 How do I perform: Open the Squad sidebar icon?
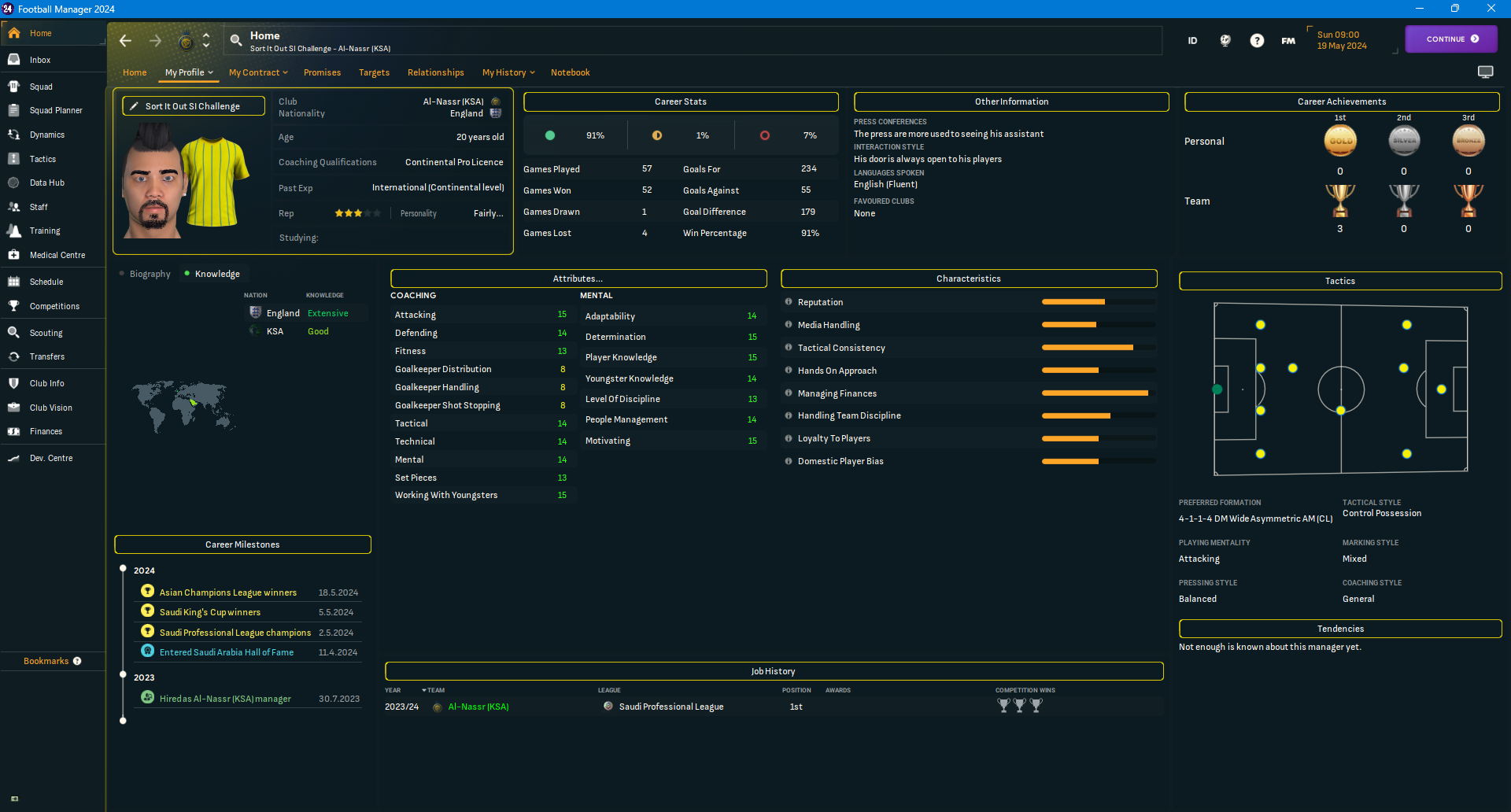[x=14, y=87]
